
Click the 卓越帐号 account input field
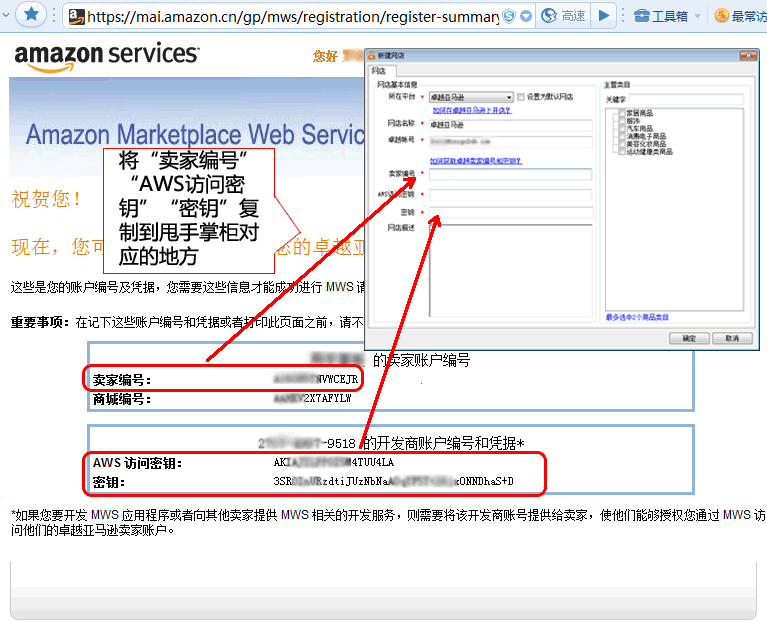(511, 142)
